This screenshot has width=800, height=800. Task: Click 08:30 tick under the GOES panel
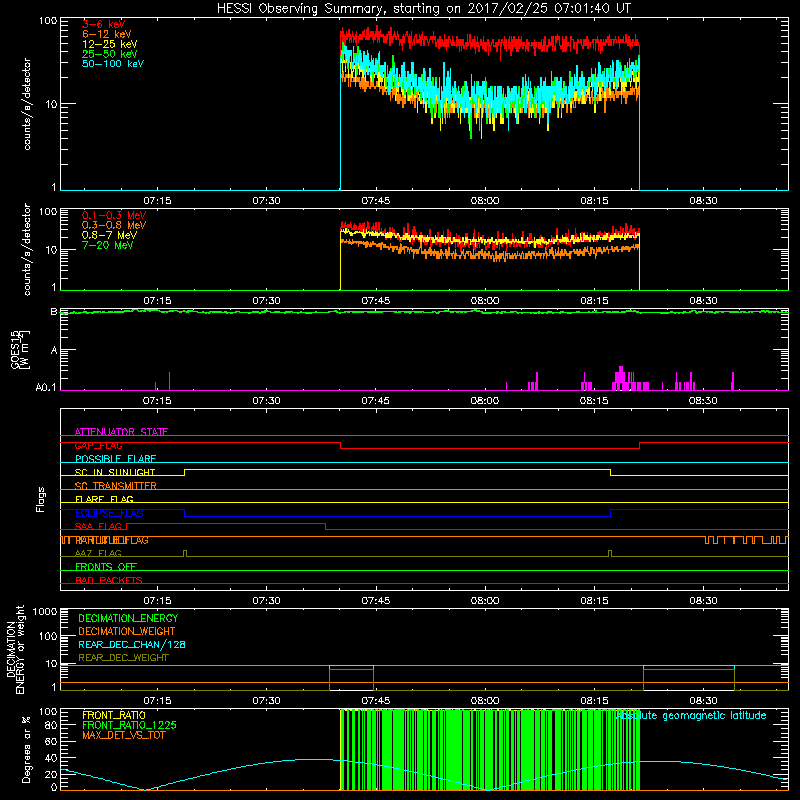tap(703, 401)
